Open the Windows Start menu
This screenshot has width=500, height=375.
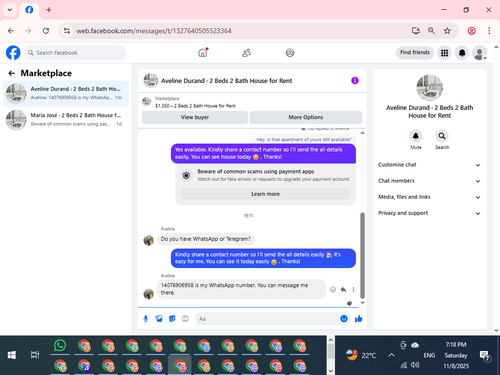[12, 355]
